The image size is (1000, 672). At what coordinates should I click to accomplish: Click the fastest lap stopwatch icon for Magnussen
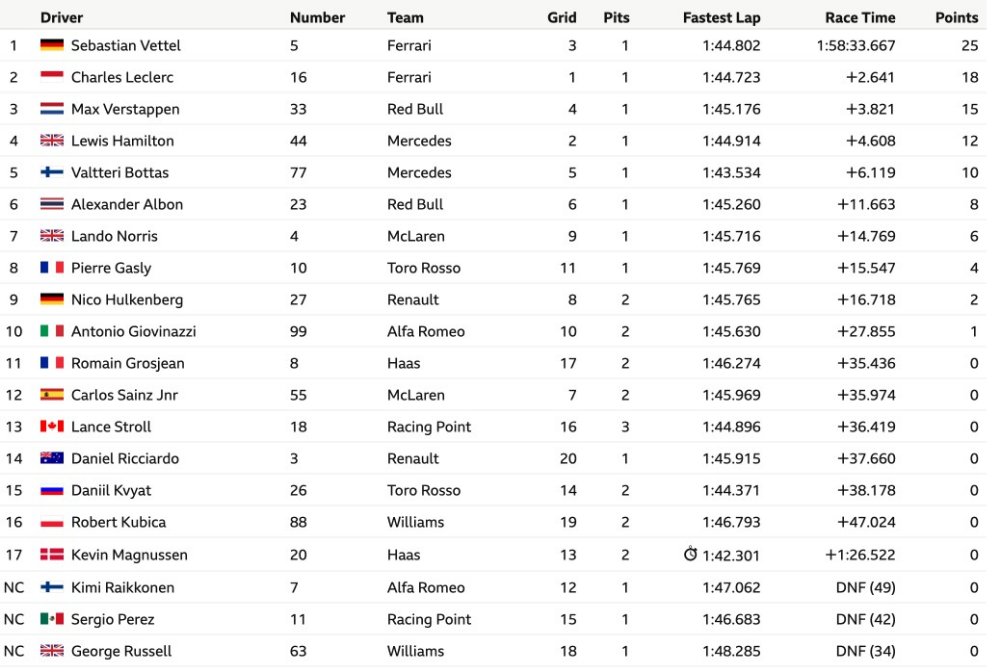pos(690,554)
